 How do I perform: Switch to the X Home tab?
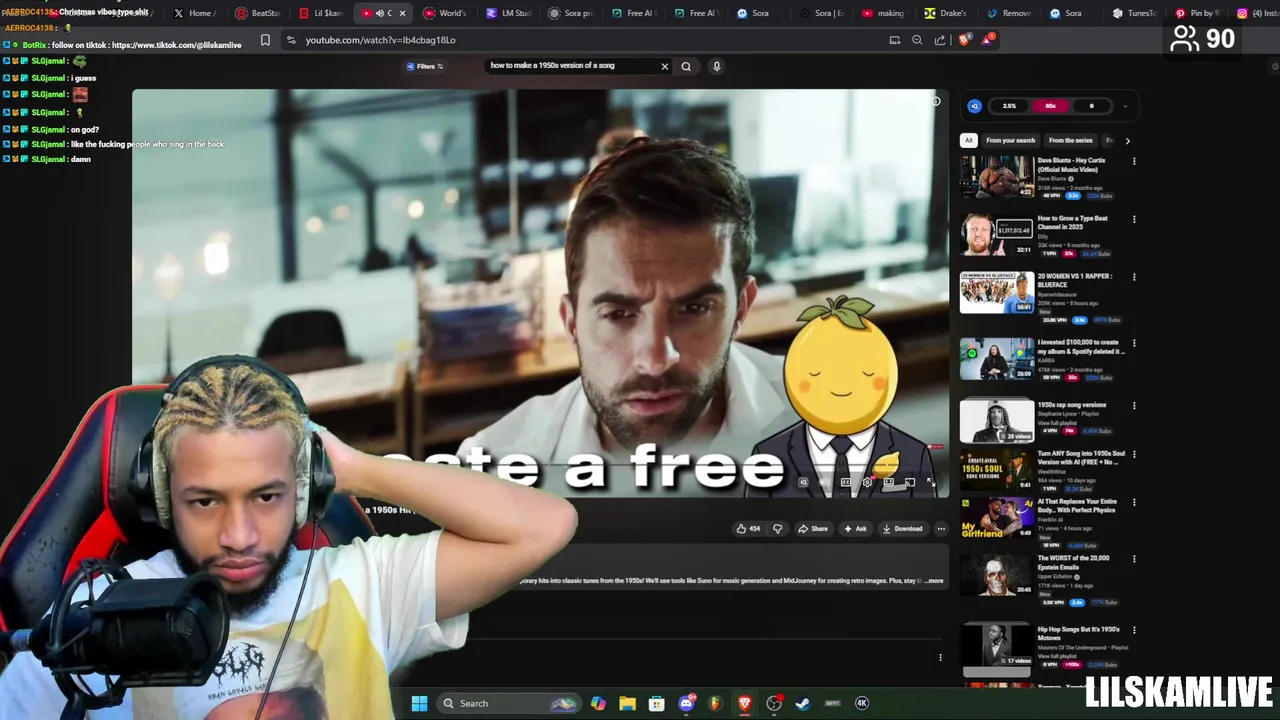click(193, 13)
